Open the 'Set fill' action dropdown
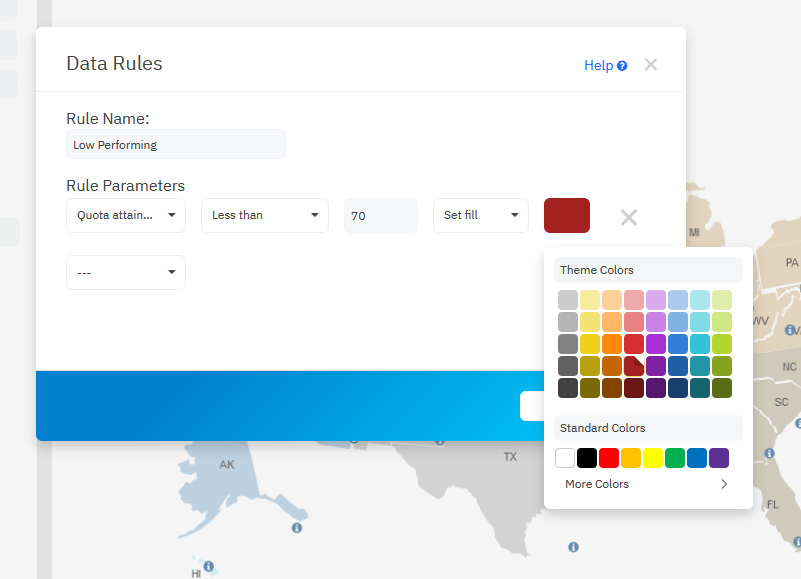 [x=481, y=215]
